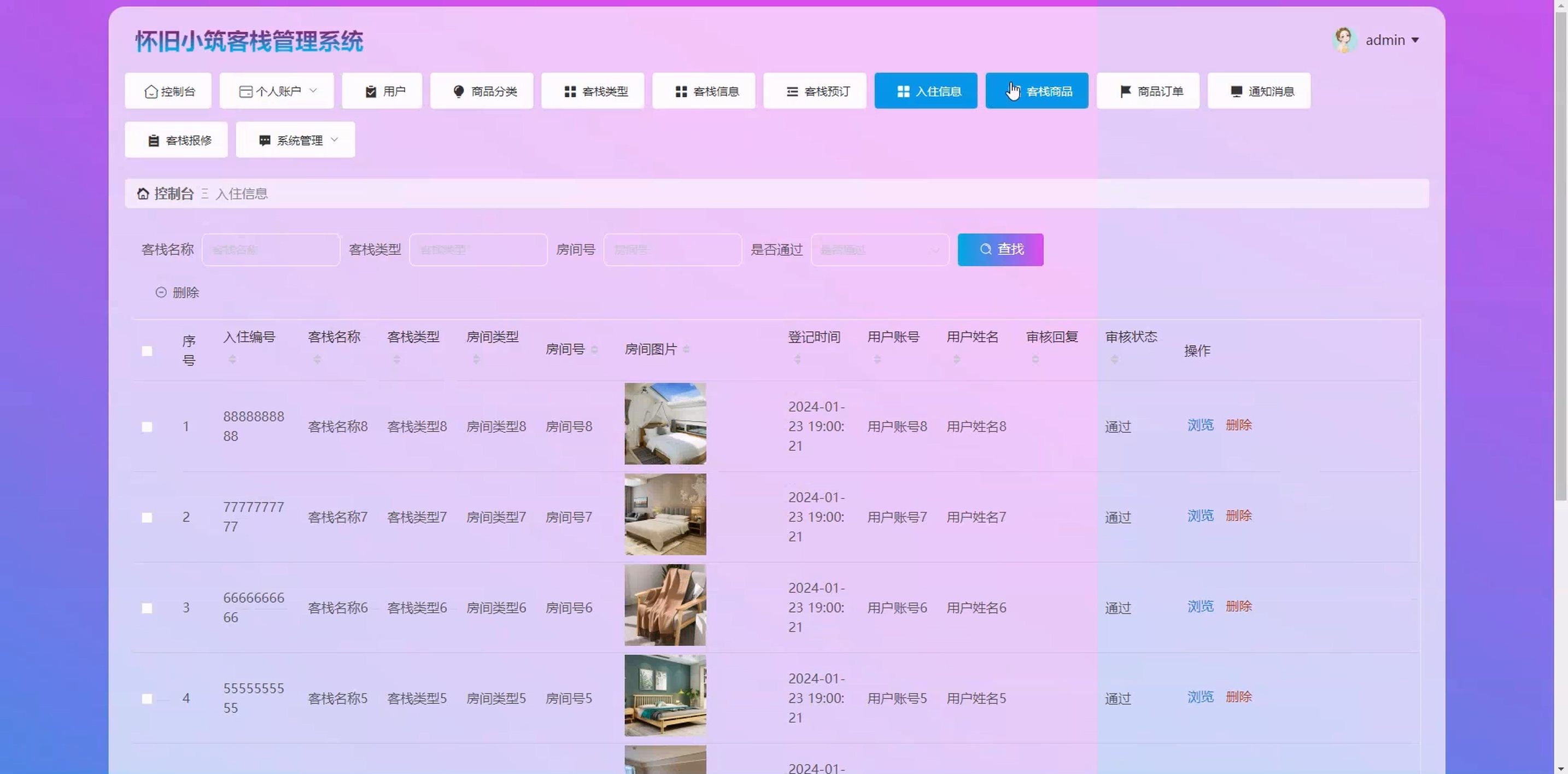The image size is (1568, 774).
Task: Open the 是否通过 select dropdown
Action: point(879,250)
